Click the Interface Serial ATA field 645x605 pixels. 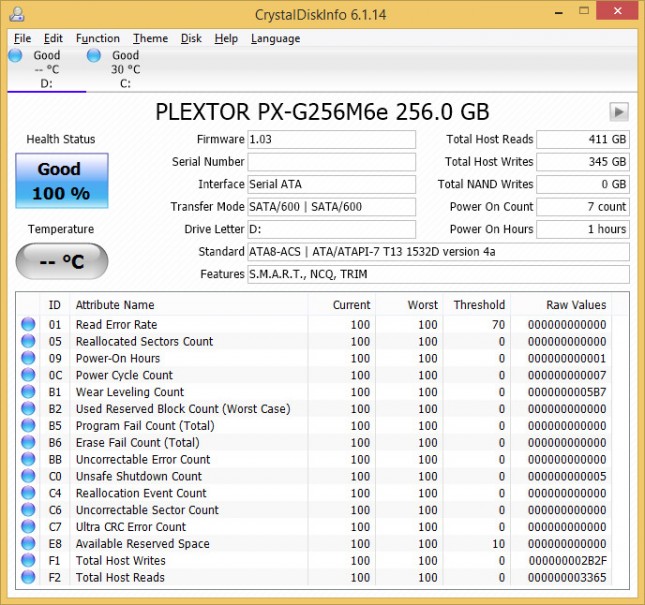tap(331, 184)
